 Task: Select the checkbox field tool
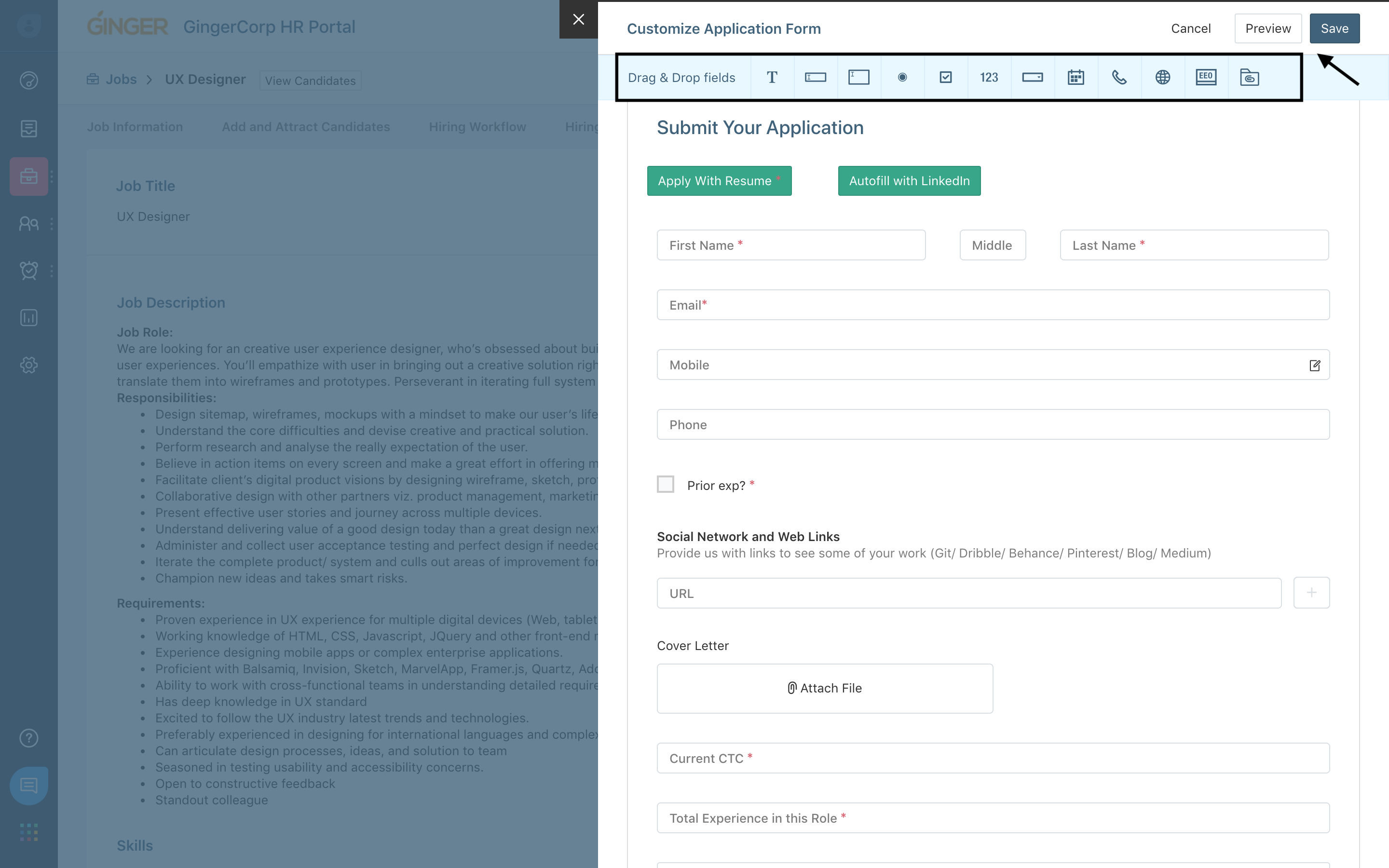click(945, 77)
